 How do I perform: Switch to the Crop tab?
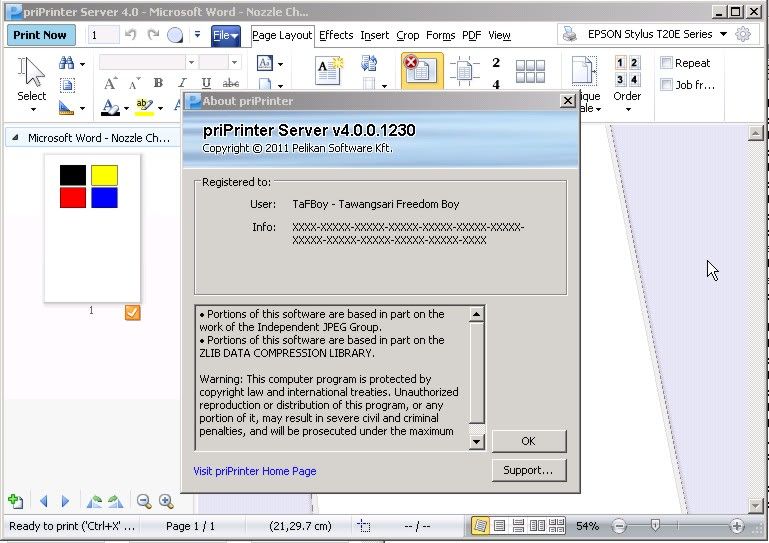coord(408,35)
